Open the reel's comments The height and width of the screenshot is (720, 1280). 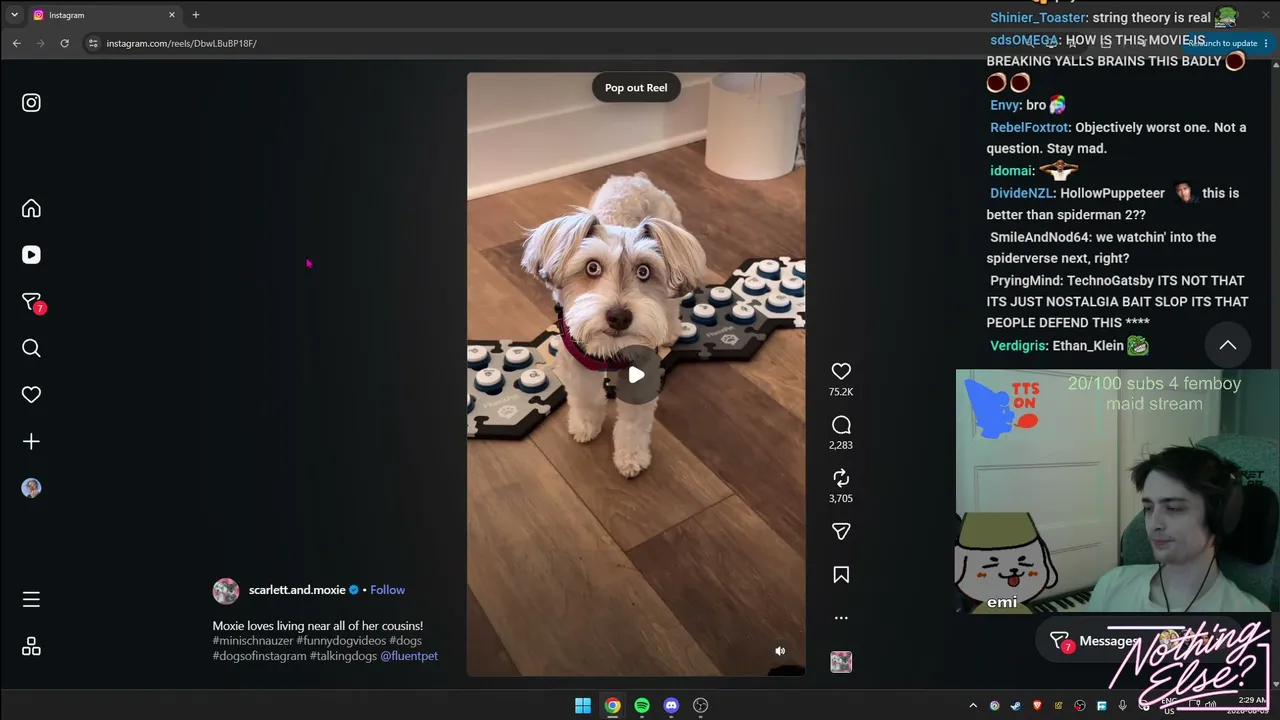[x=841, y=425]
